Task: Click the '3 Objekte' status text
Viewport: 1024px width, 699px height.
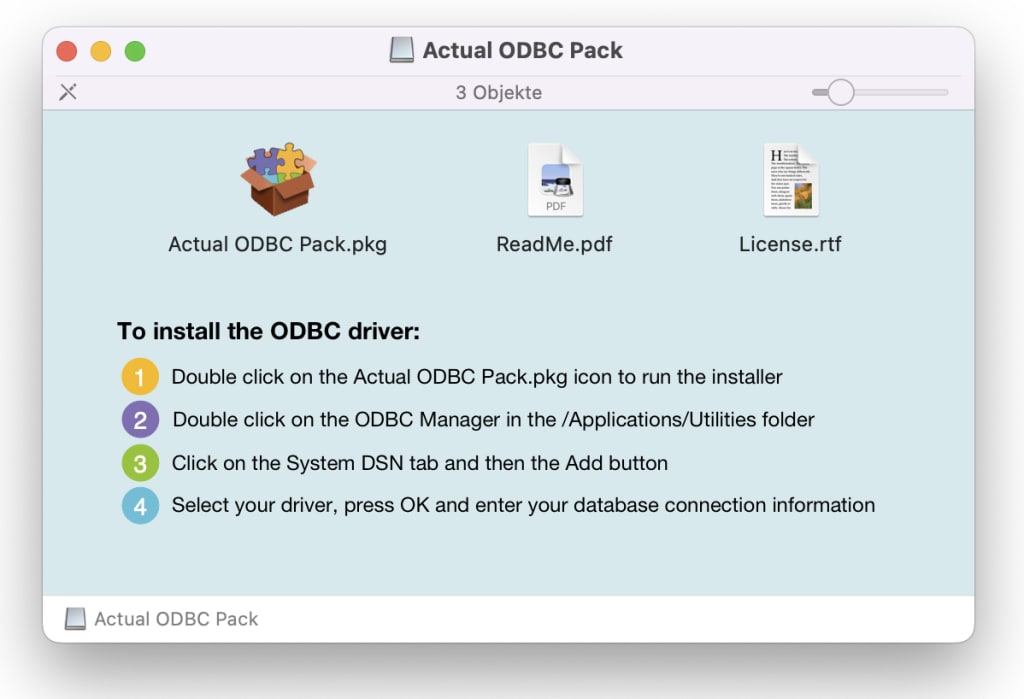Action: pos(499,93)
